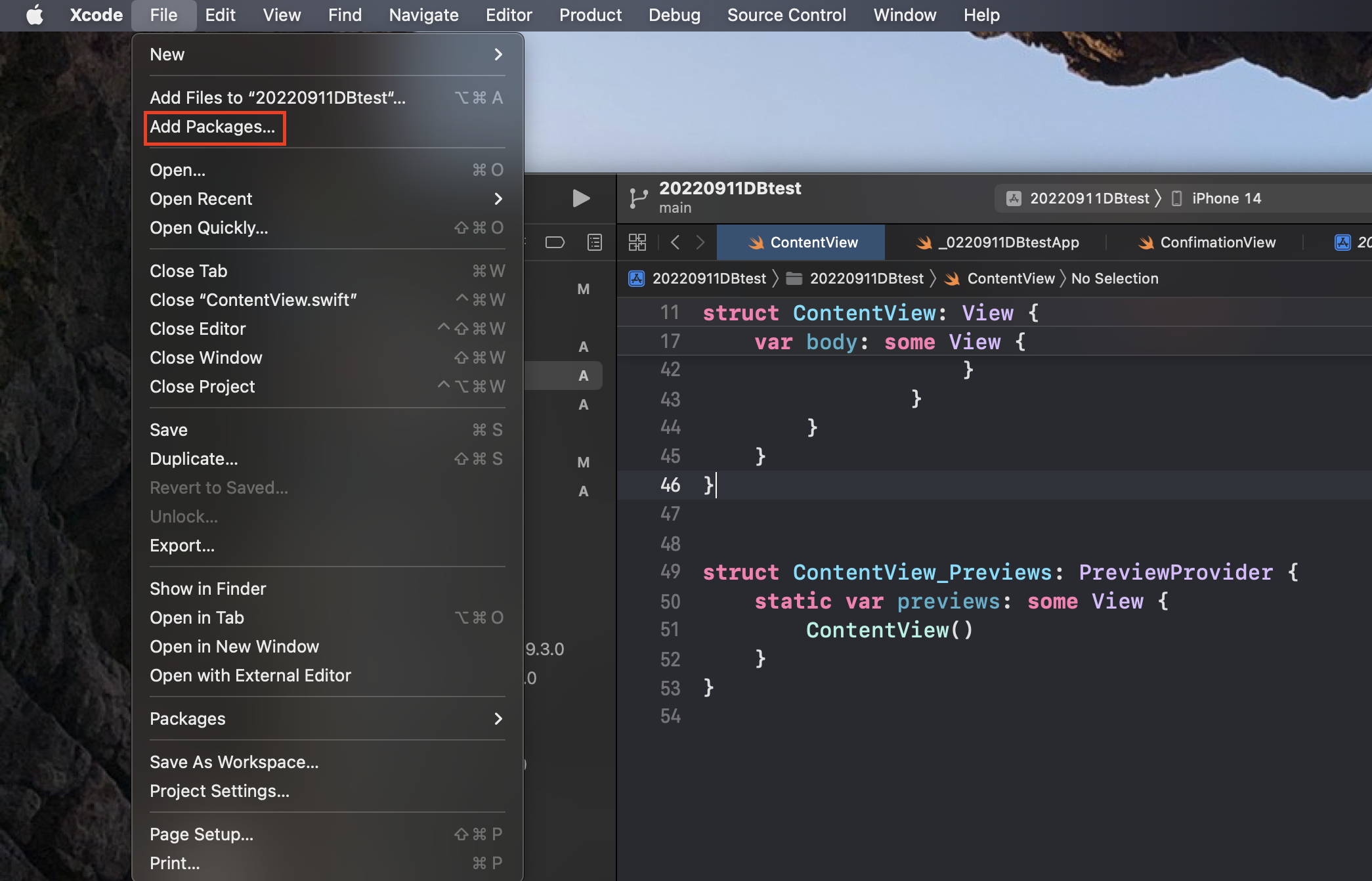Open the Debug menu
This screenshot has width=1372, height=881.
coord(674,15)
